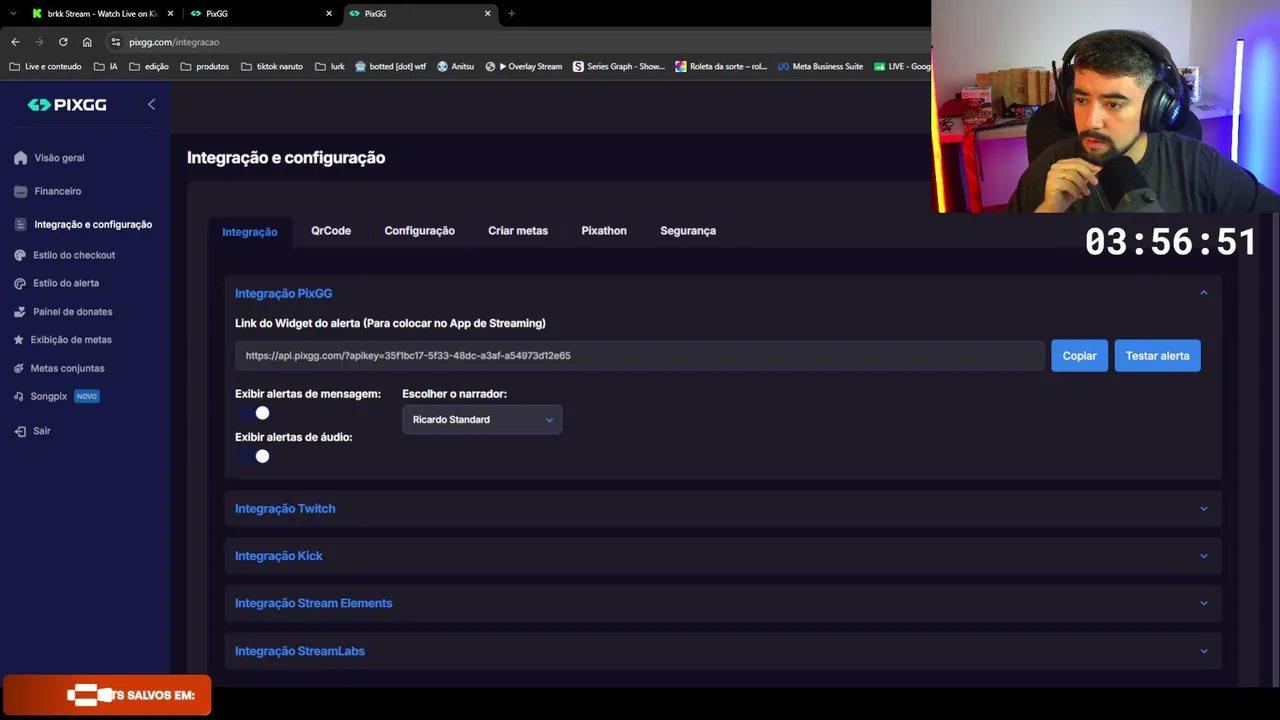
Task: Open Songpix in the sidebar
Action: click(49, 396)
